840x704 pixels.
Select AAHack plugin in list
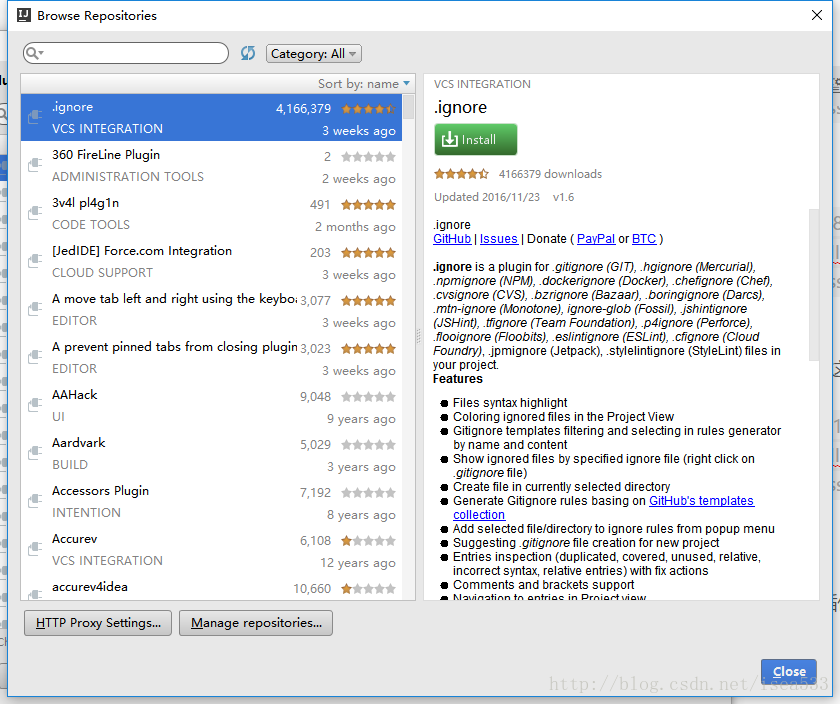point(211,406)
